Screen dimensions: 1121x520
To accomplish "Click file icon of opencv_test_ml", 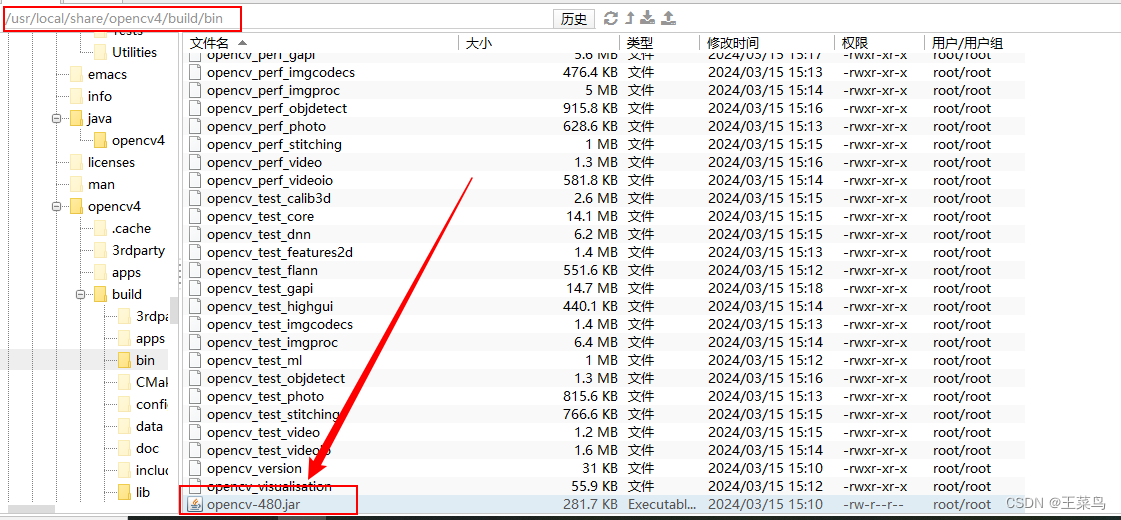I will pos(195,360).
